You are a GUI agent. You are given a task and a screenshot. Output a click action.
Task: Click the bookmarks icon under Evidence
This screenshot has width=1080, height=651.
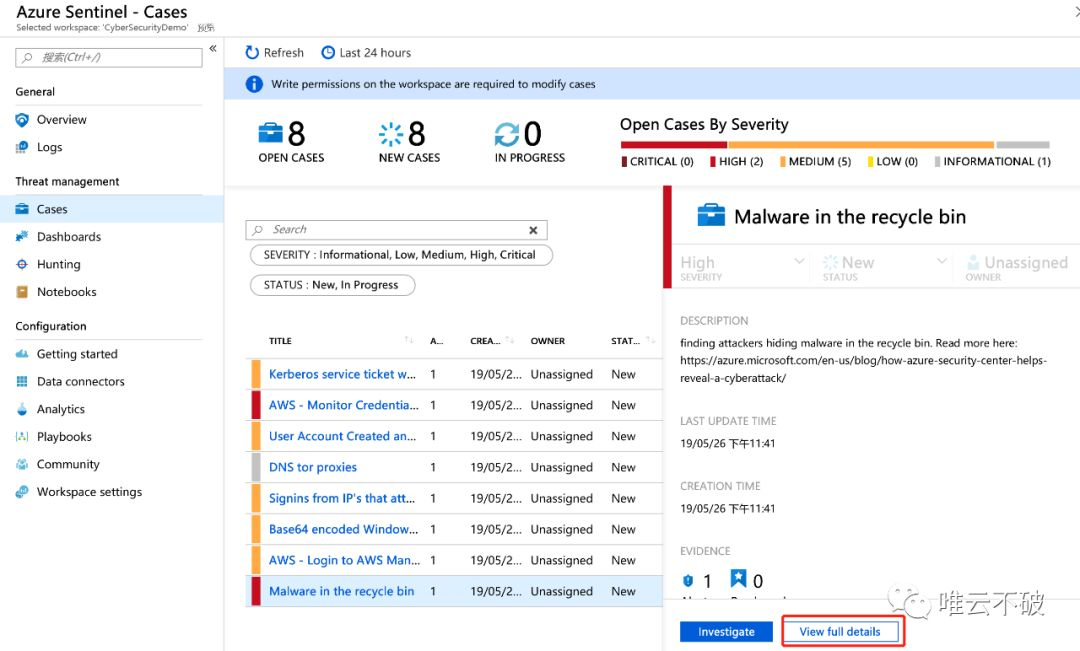click(x=738, y=579)
